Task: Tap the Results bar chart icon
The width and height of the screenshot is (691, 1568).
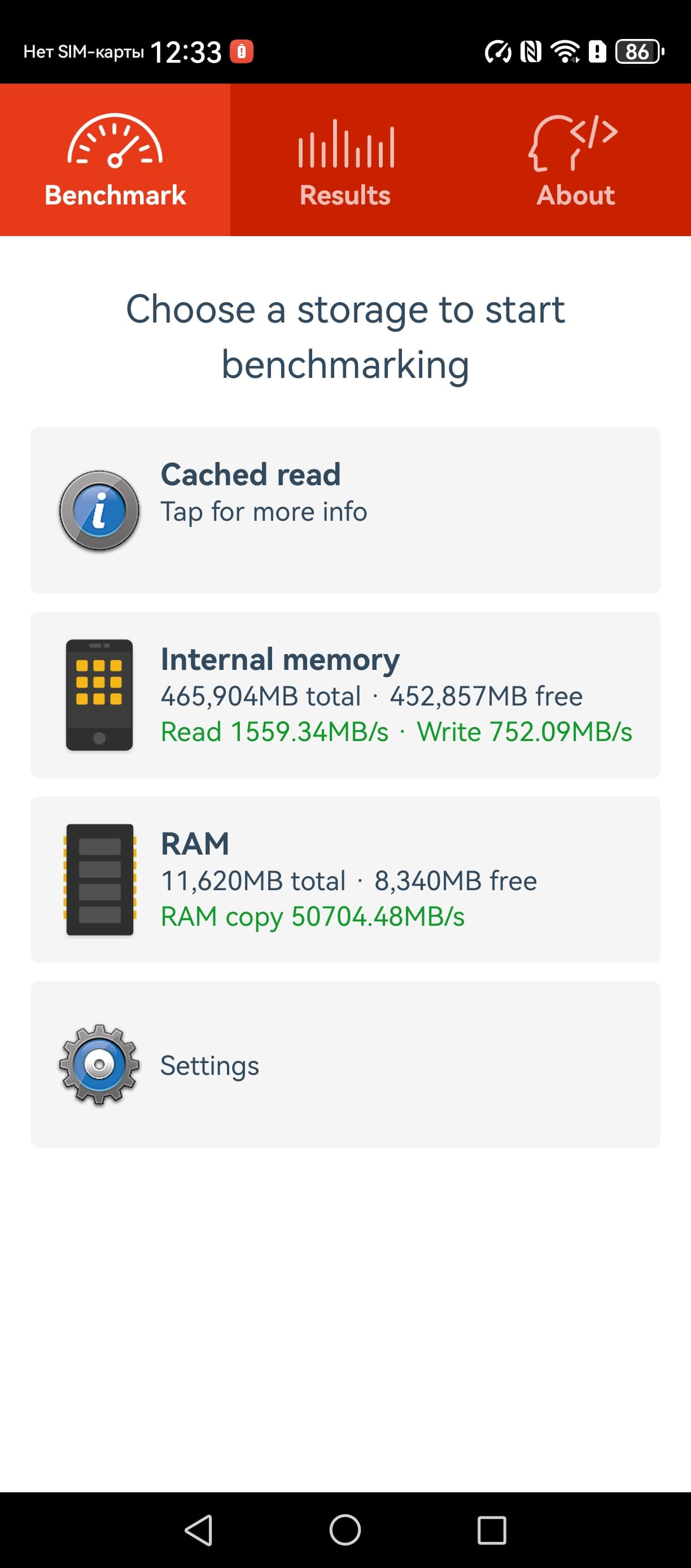Action: pos(345,144)
